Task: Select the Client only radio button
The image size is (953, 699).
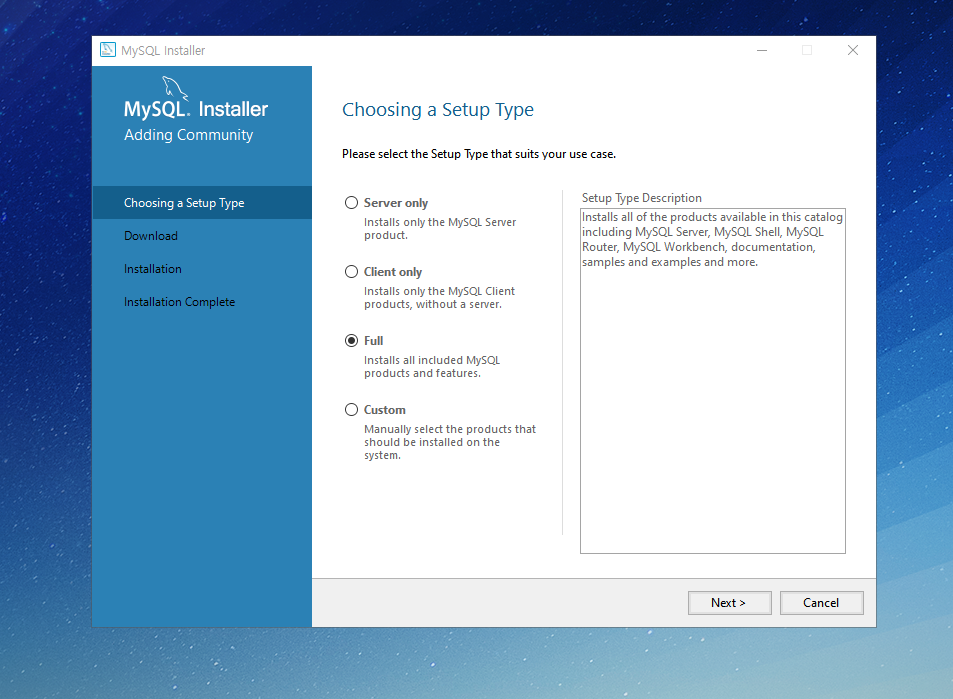Action: pyautogui.click(x=351, y=272)
